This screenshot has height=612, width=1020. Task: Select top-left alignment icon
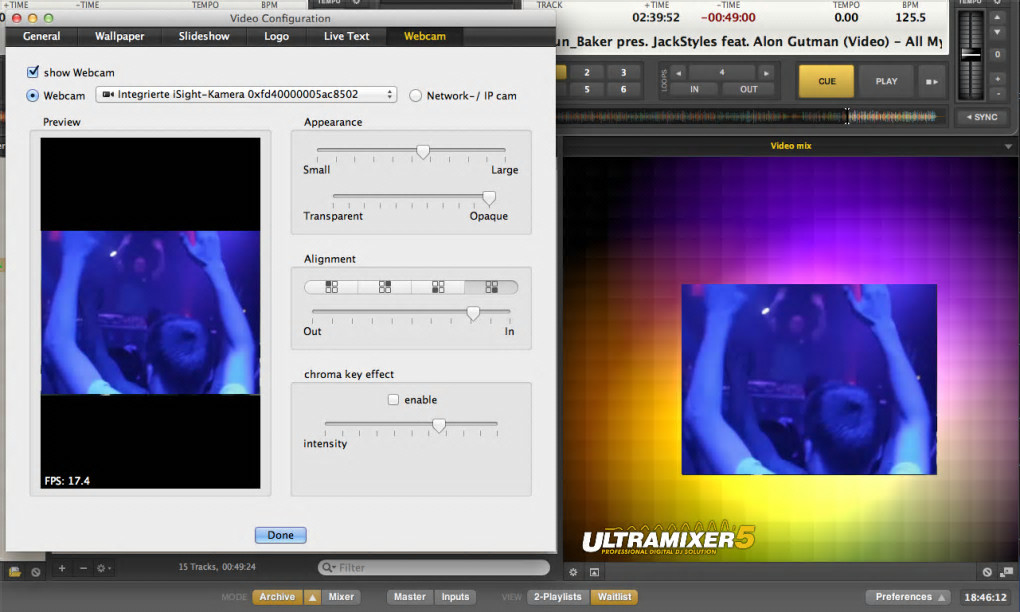click(331, 287)
